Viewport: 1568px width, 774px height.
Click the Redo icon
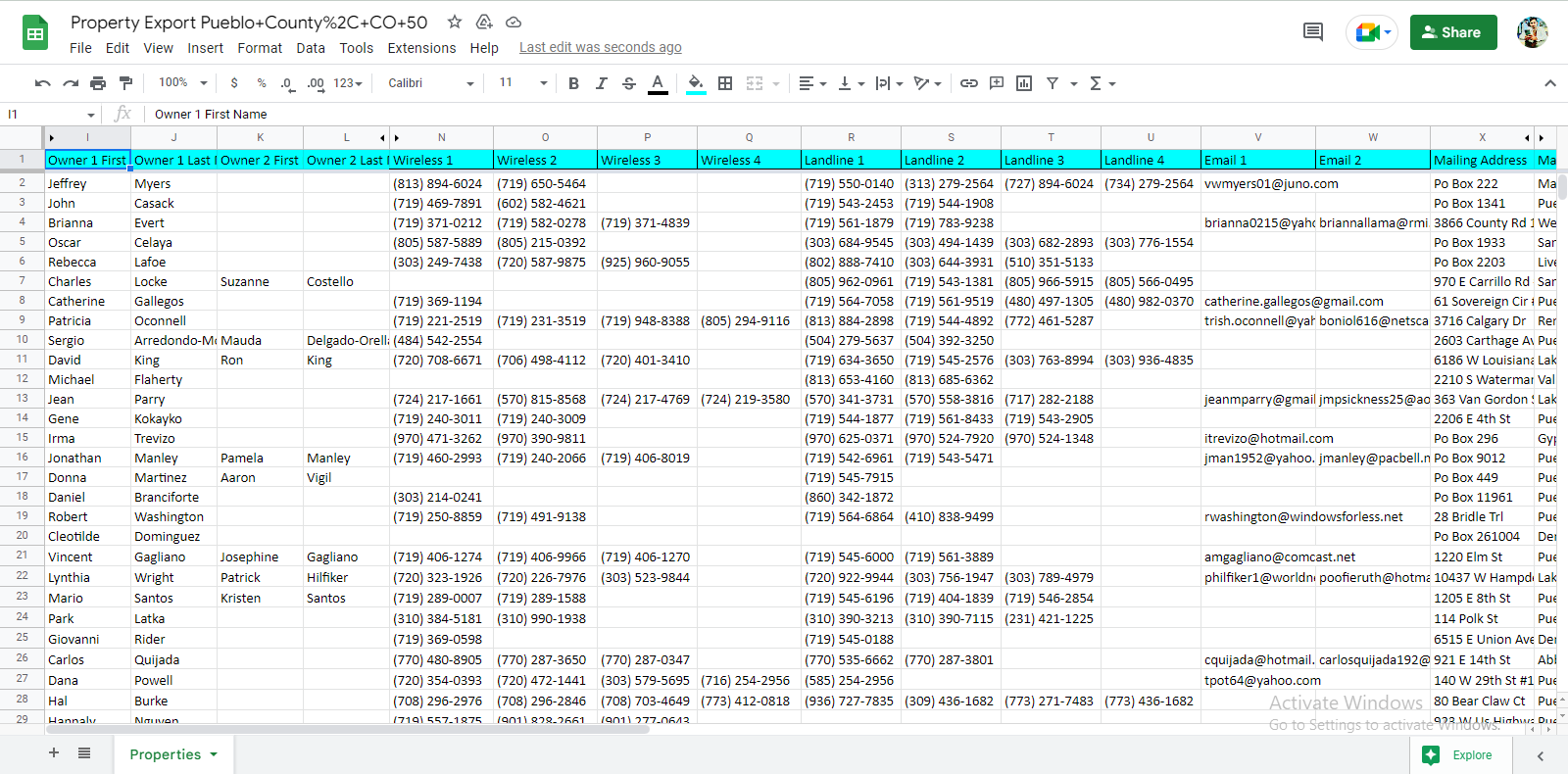click(71, 83)
